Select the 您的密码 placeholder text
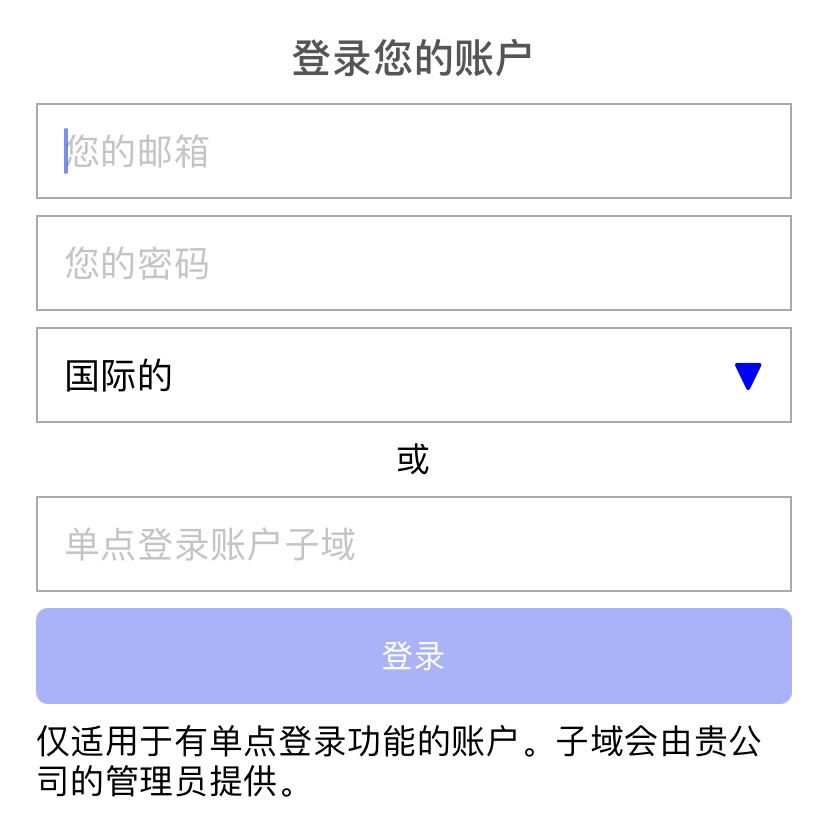828x831 pixels. [x=137, y=263]
